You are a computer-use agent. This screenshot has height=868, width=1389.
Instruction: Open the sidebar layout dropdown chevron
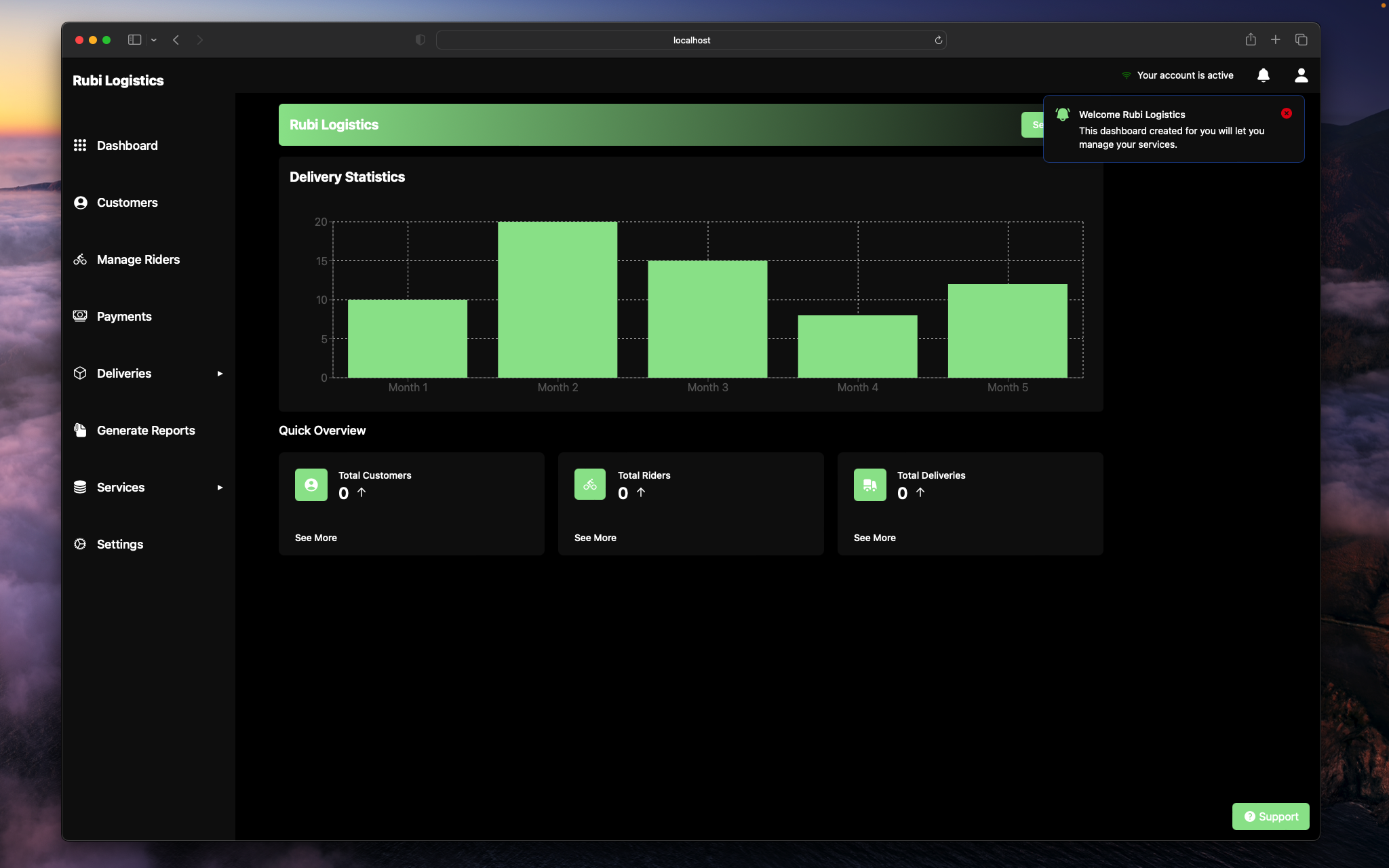point(154,40)
